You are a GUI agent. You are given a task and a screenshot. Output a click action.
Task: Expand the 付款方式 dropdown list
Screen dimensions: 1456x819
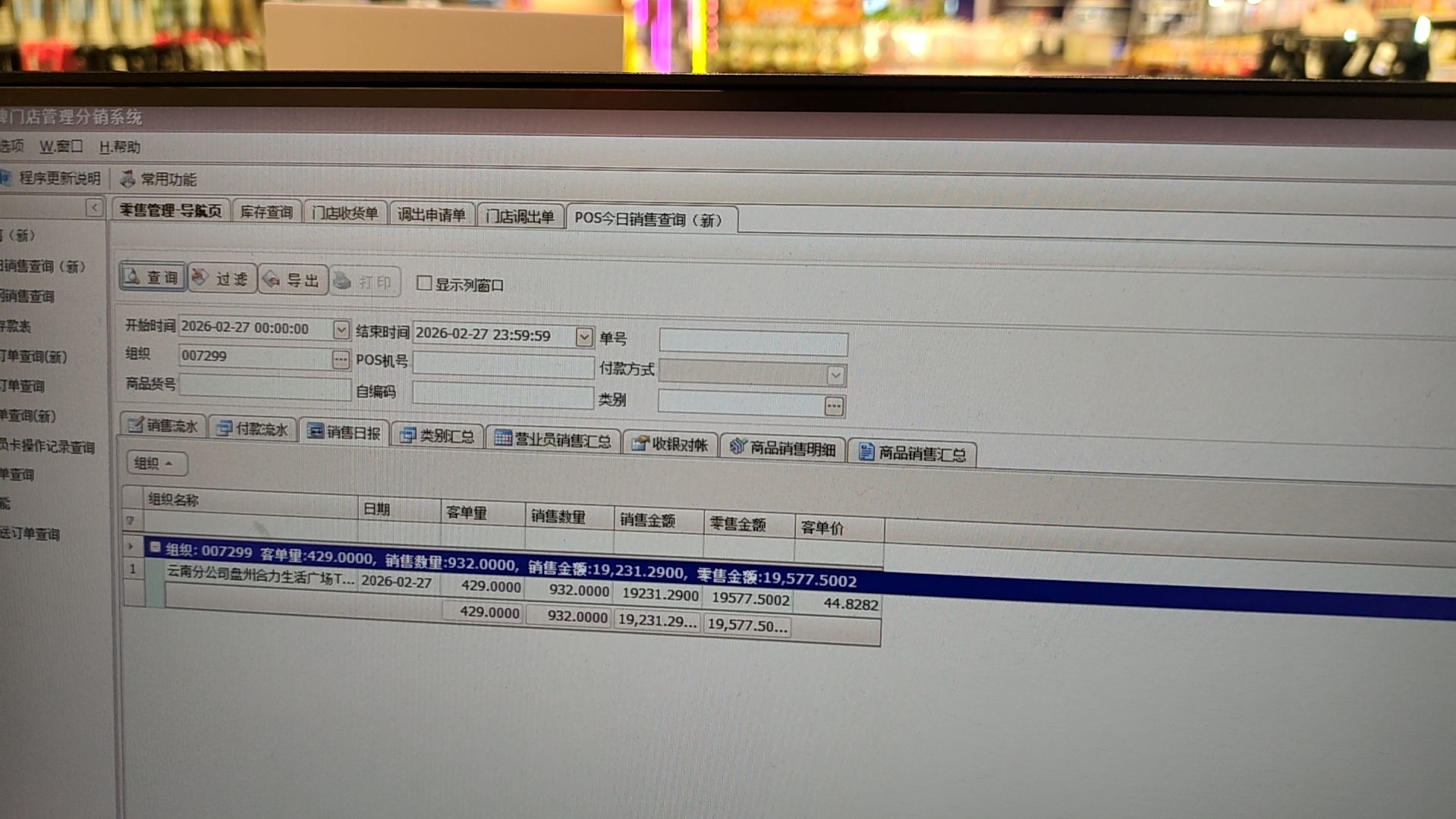pyautogui.click(x=835, y=375)
